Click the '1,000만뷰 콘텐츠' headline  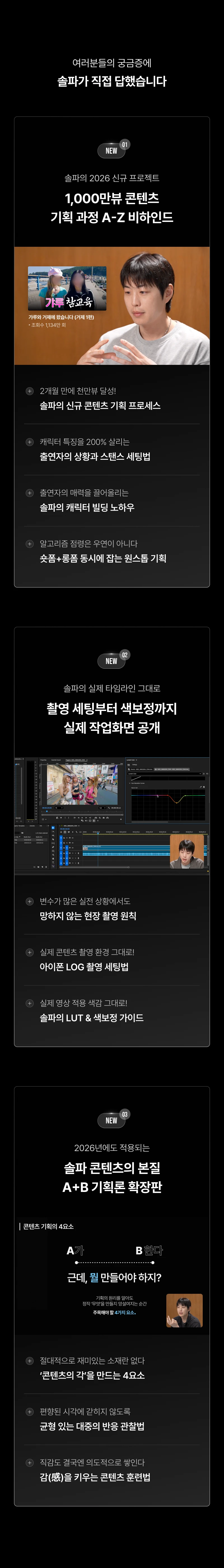[x=112, y=198]
